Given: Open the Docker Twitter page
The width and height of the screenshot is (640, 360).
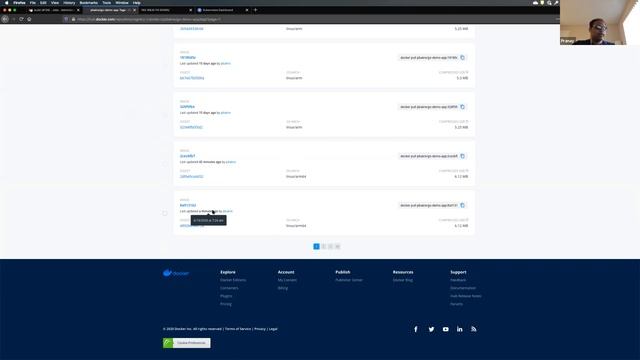Looking at the screenshot, I should (431, 329).
